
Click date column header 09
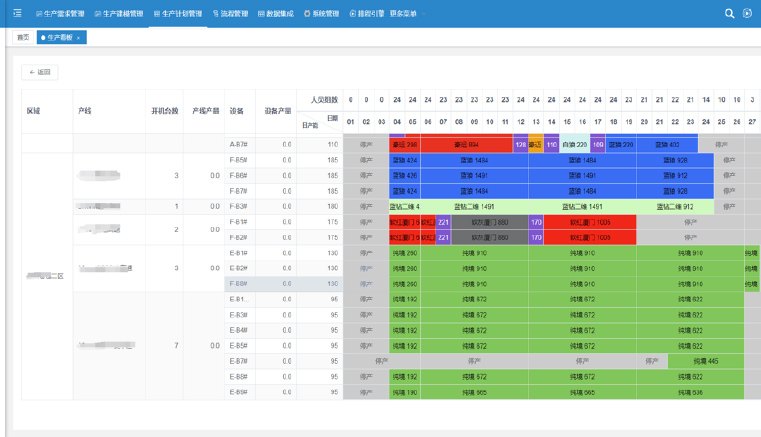click(x=474, y=122)
